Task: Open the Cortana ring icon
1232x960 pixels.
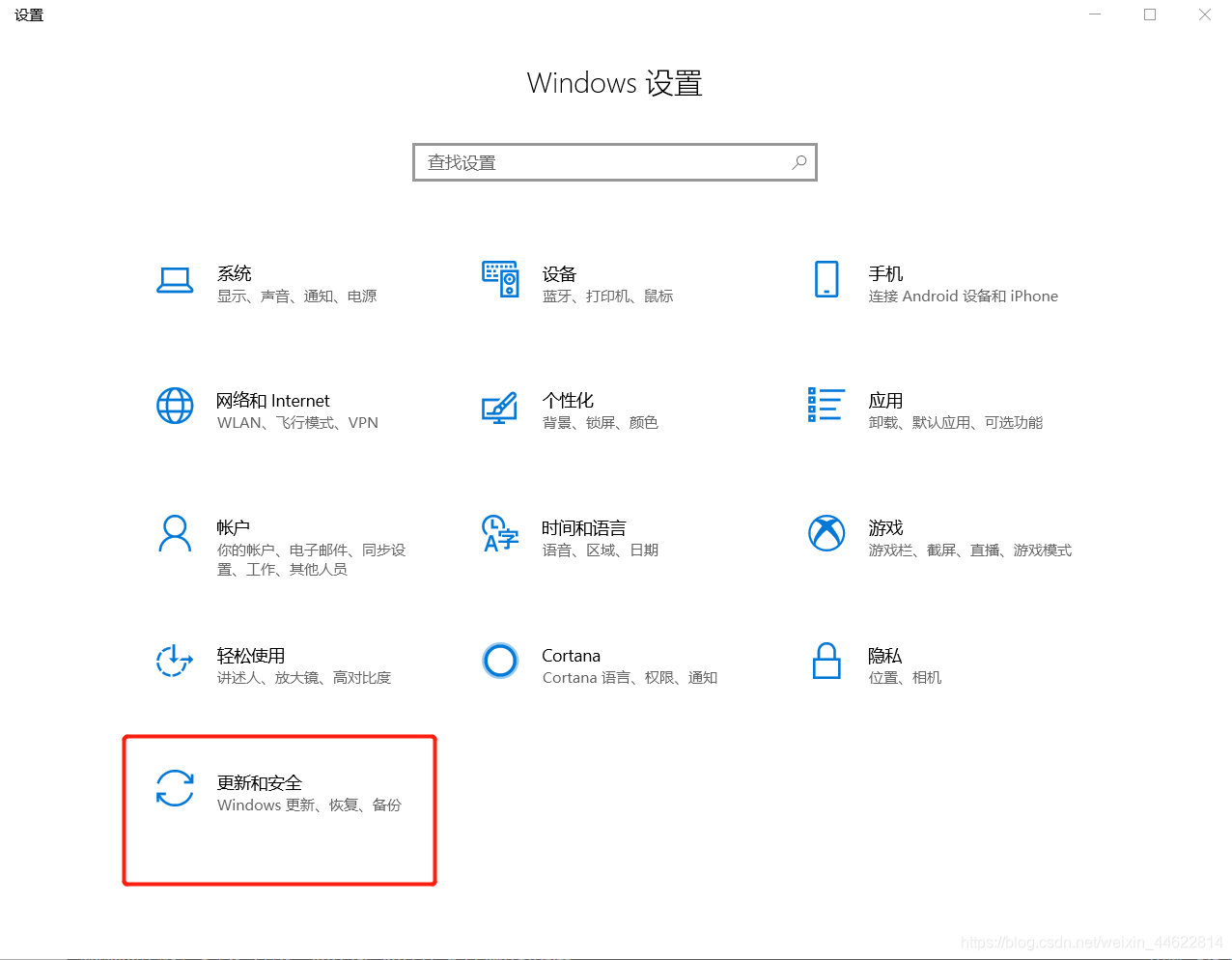Action: pos(500,661)
